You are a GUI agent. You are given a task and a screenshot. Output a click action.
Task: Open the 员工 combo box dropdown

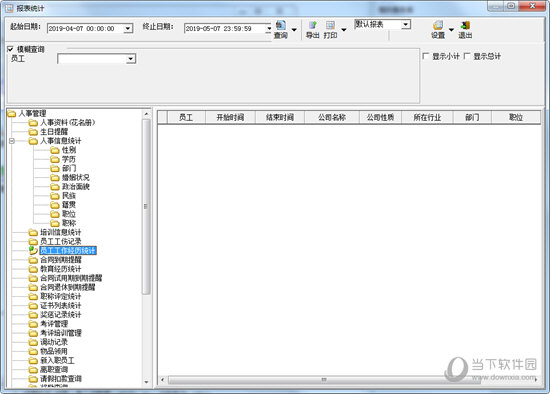tap(131, 59)
